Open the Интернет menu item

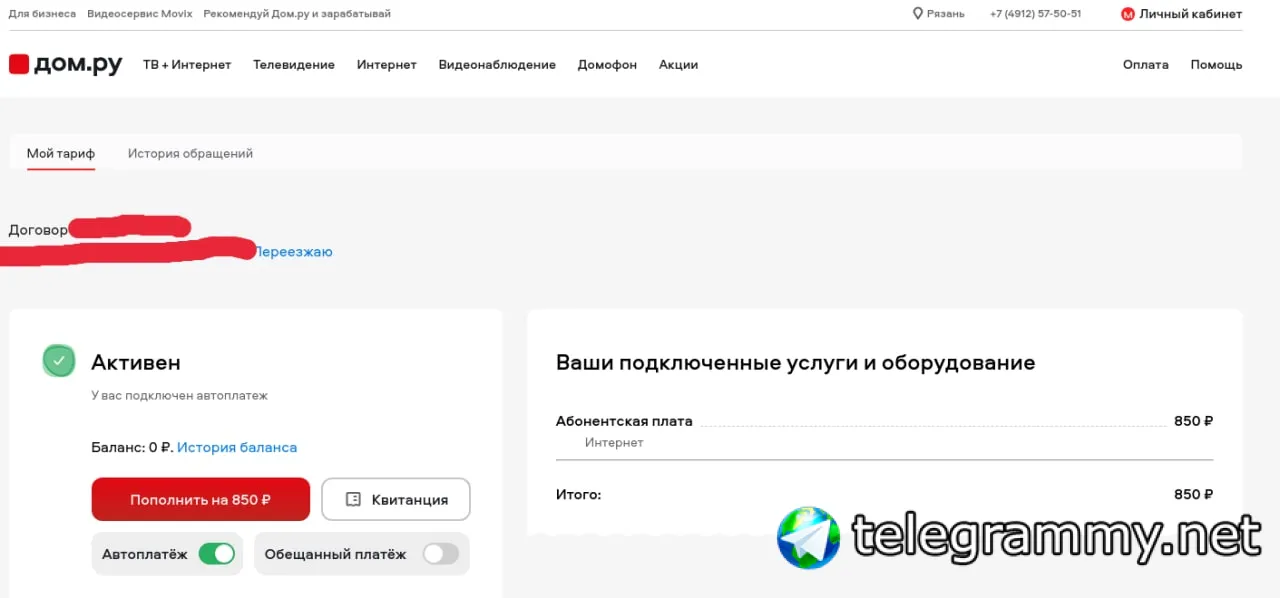pyautogui.click(x=386, y=64)
